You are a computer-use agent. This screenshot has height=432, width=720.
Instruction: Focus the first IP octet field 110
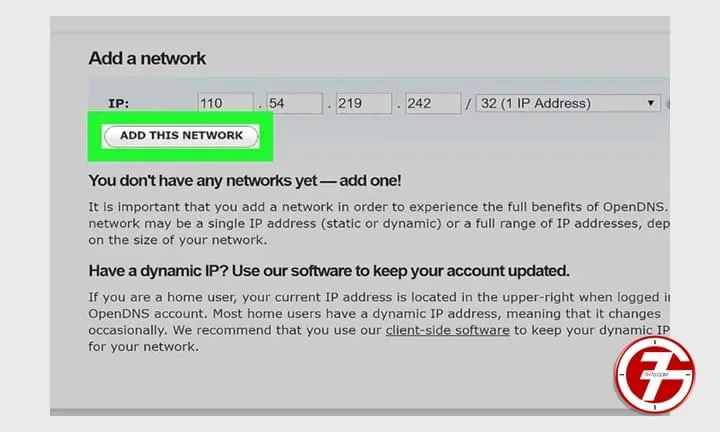click(225, 103)
